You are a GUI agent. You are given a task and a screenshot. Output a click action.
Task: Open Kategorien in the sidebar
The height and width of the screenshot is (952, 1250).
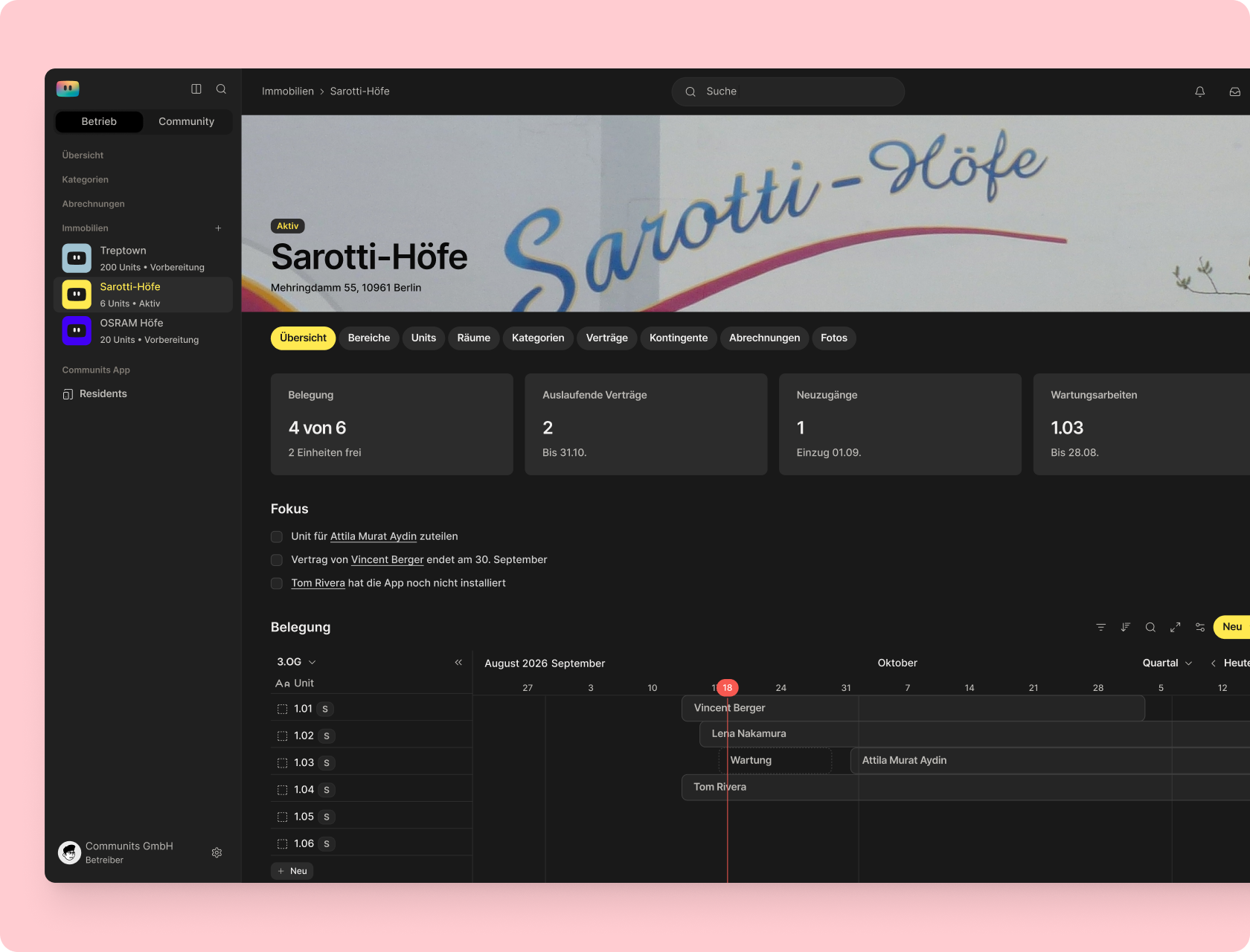[x=86, y=180]
